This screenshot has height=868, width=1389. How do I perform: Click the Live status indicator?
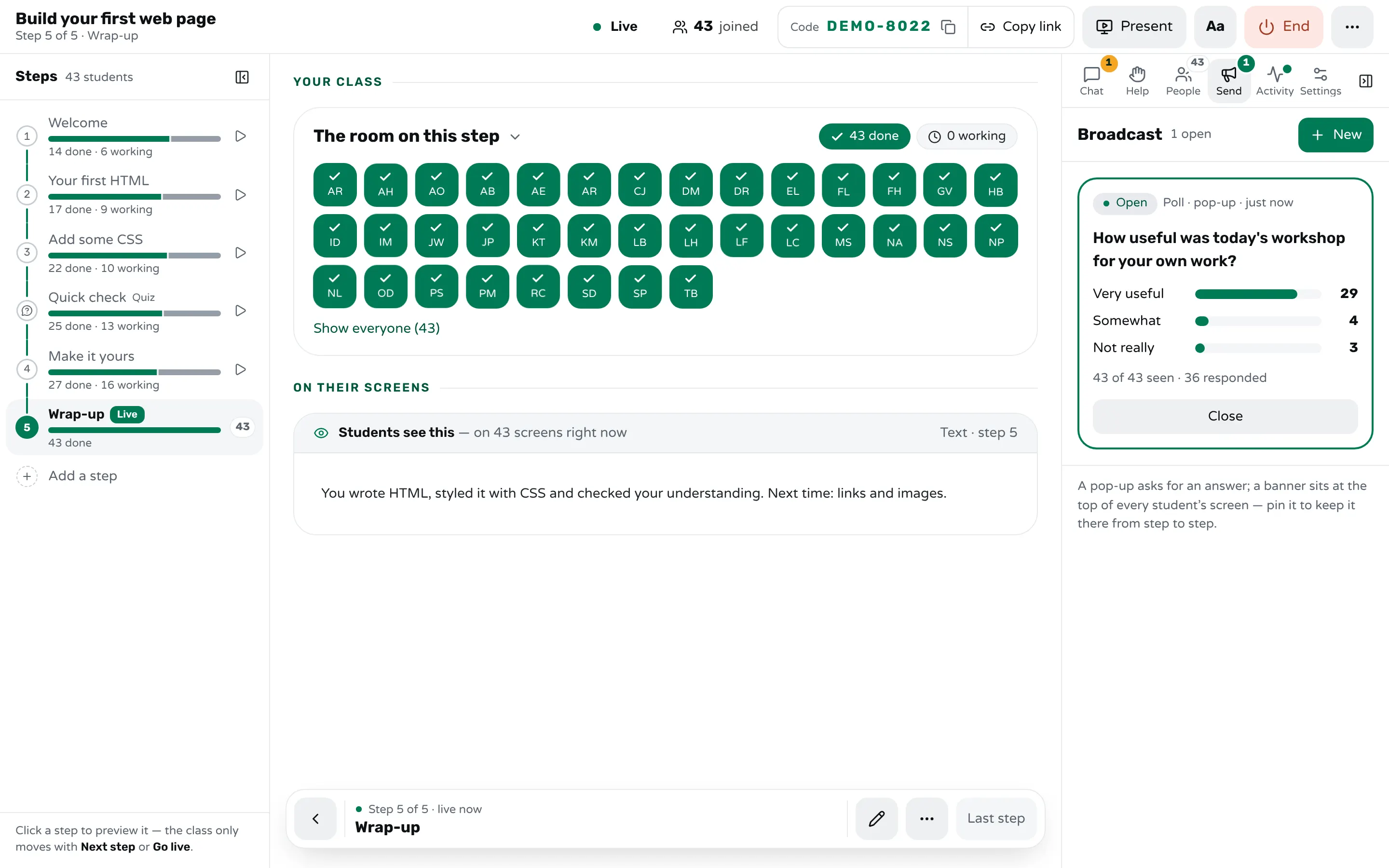(615, 27)
